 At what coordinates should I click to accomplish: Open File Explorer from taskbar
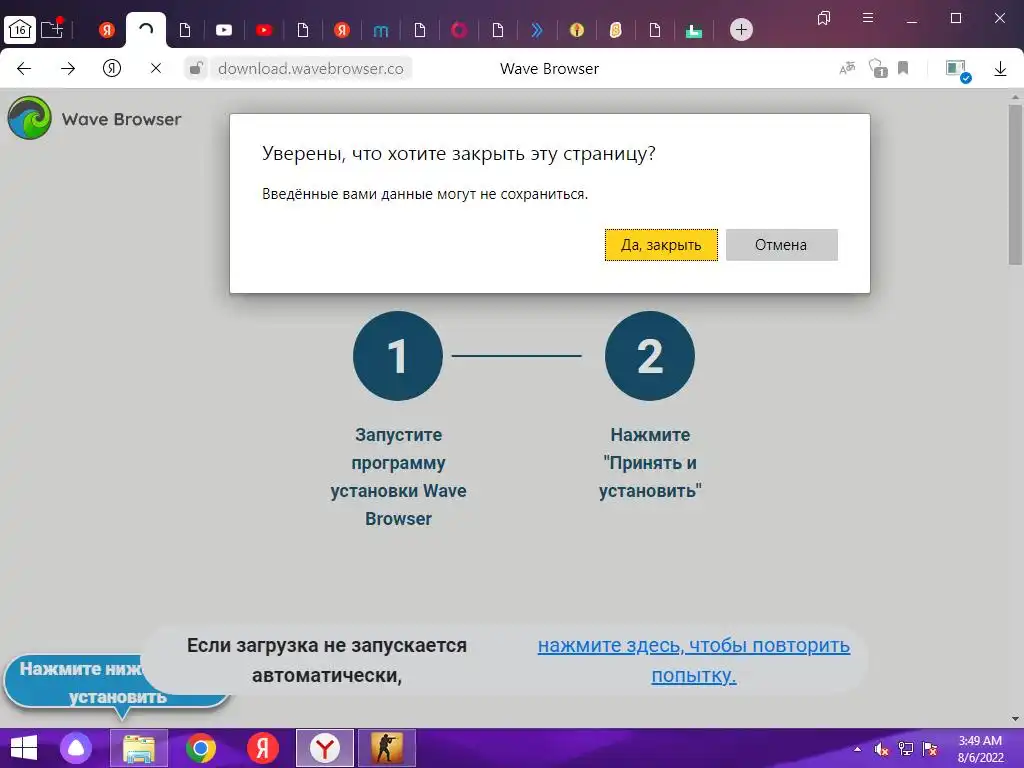(x=138, y=748)
